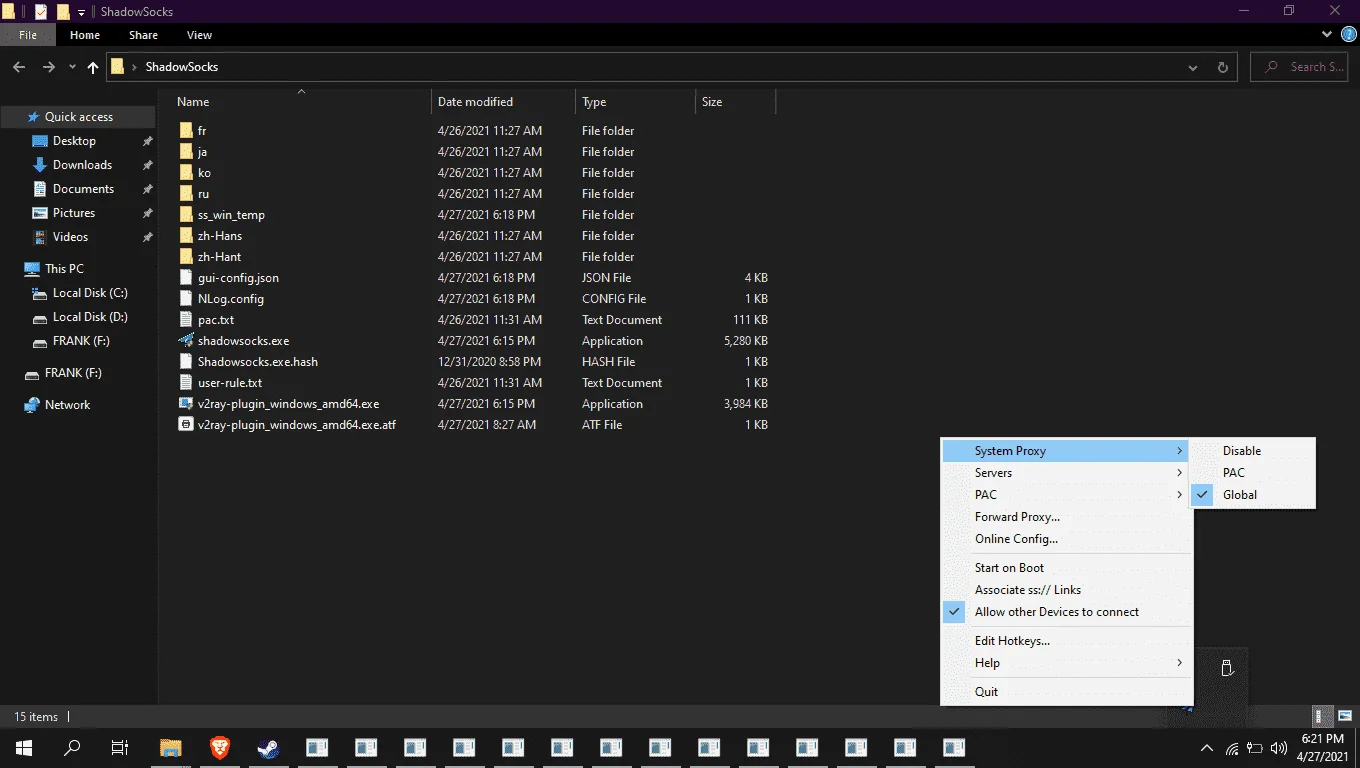Choose Edit Hotkeys... from the menu
Image resolution: width=1360 pixels, height=768 pixels.
click(x=1067, y=641)
